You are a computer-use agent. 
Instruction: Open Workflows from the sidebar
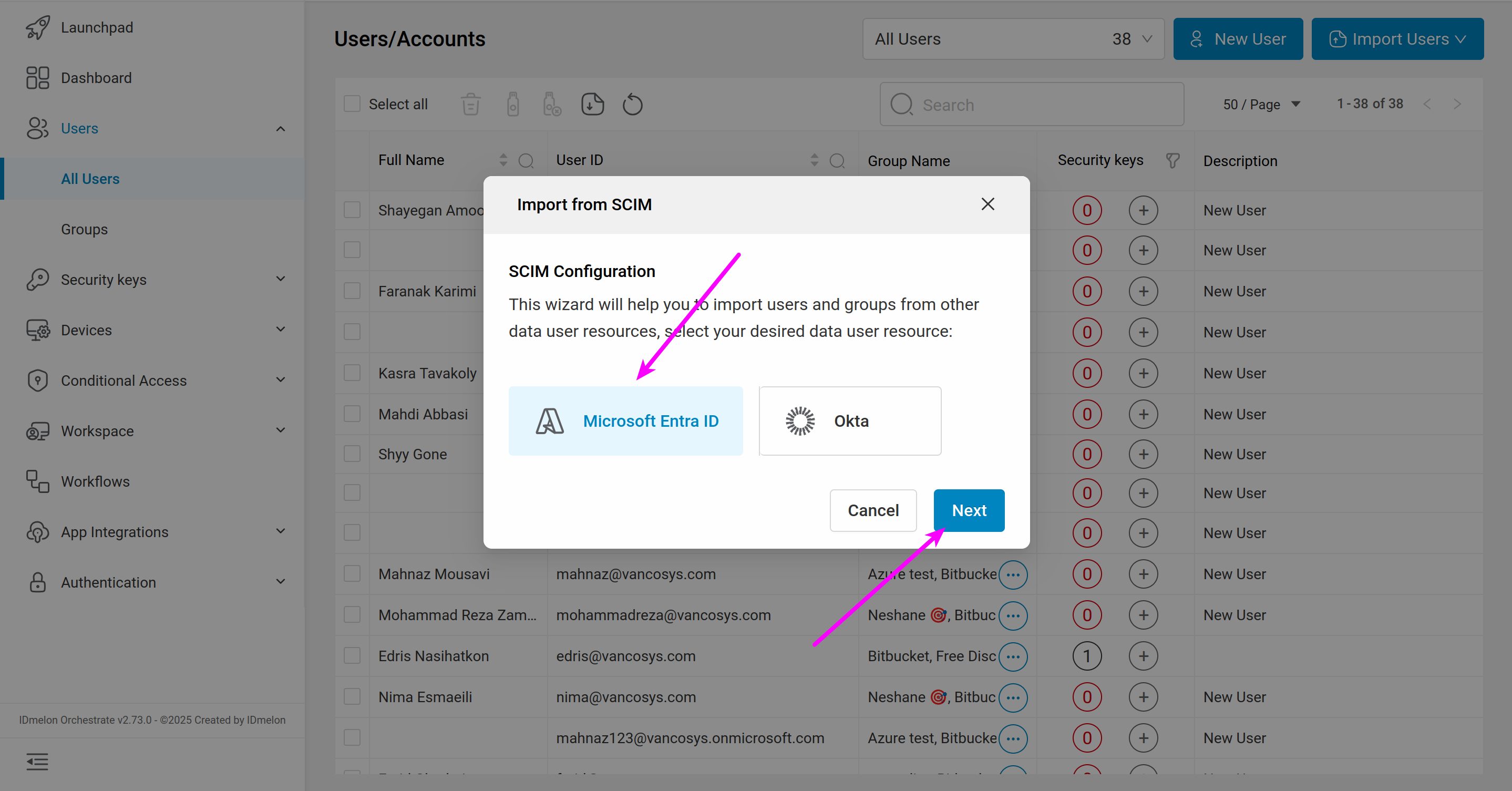[x=95, y=482]
